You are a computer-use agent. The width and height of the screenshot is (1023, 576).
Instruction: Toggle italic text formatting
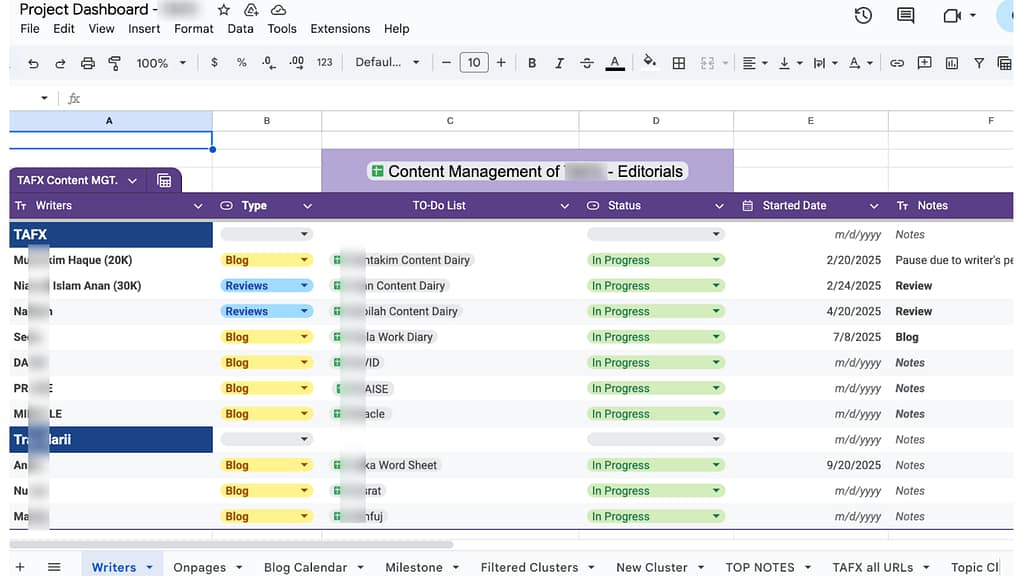click(x=559, y=63)
